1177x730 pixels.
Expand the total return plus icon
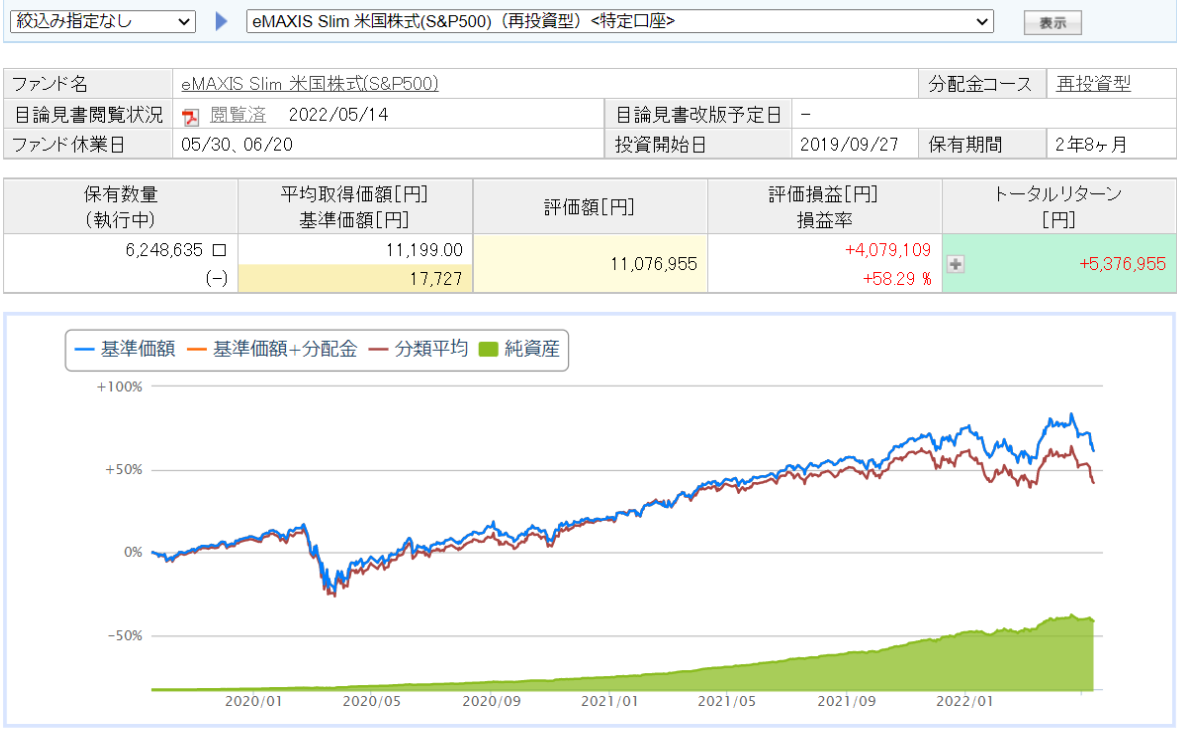click(x=956, y=264)
